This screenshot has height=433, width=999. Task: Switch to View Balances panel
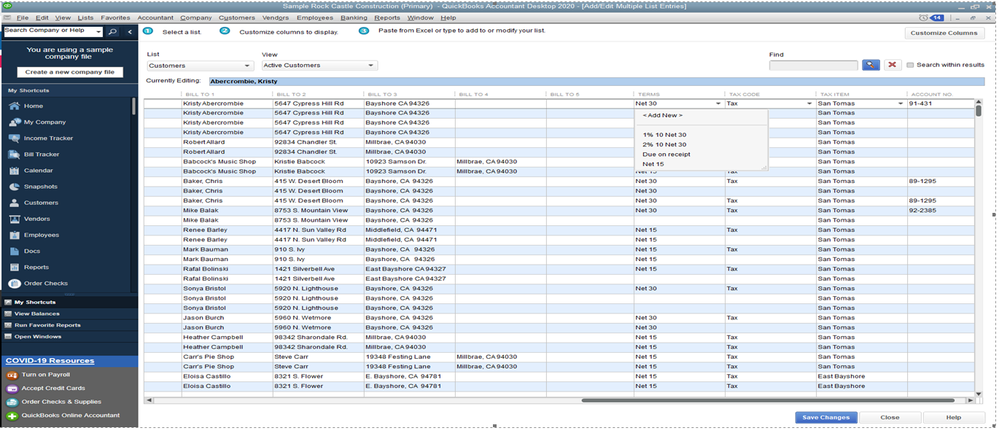coord(37,313)
